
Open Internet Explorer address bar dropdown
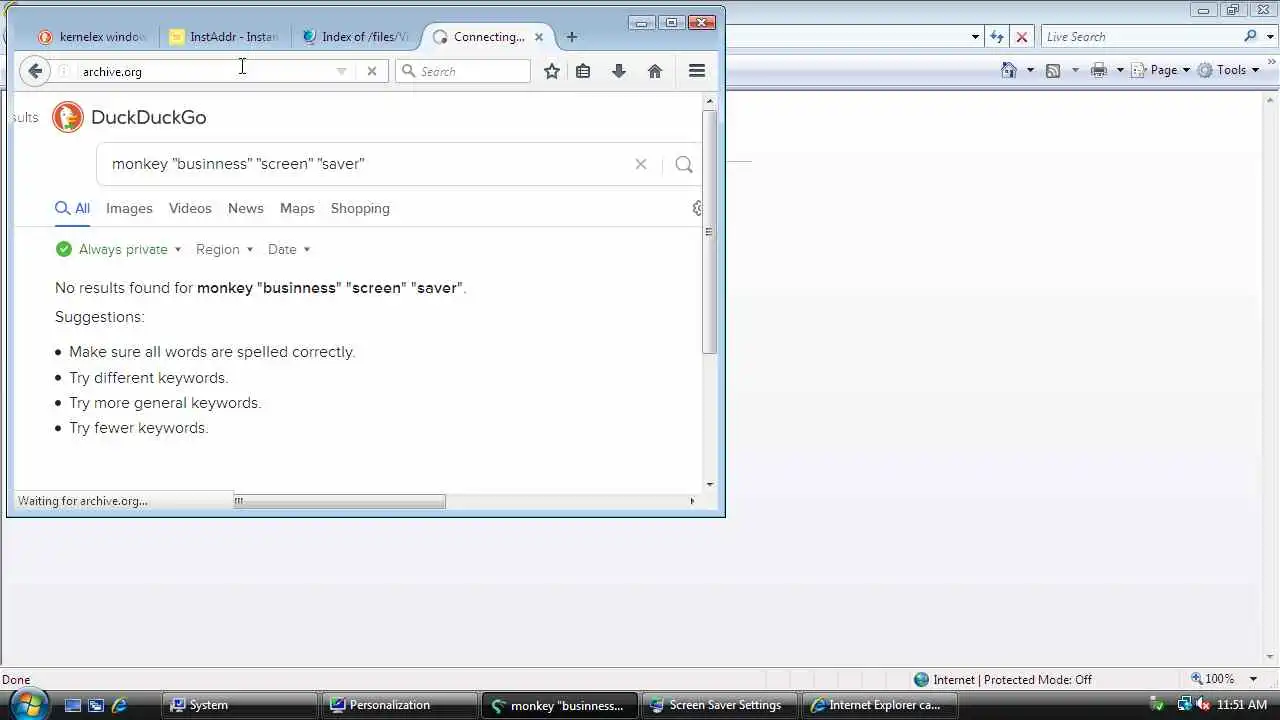click(x=975, y=36)
